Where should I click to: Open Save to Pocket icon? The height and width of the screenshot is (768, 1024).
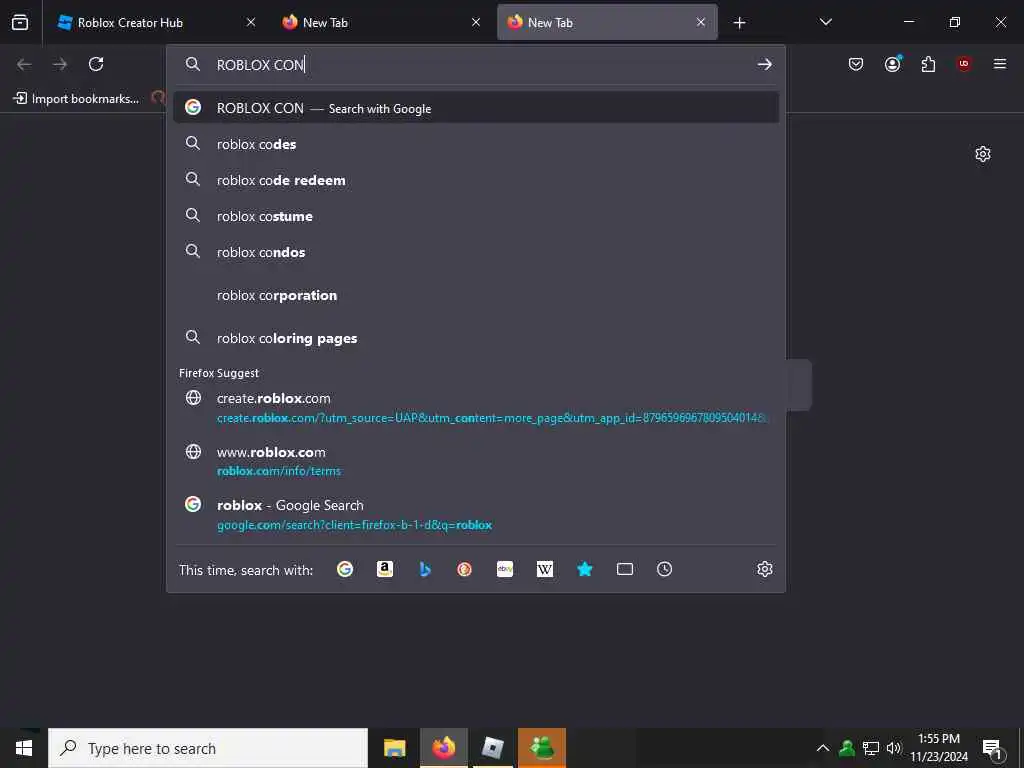point(856,64)
